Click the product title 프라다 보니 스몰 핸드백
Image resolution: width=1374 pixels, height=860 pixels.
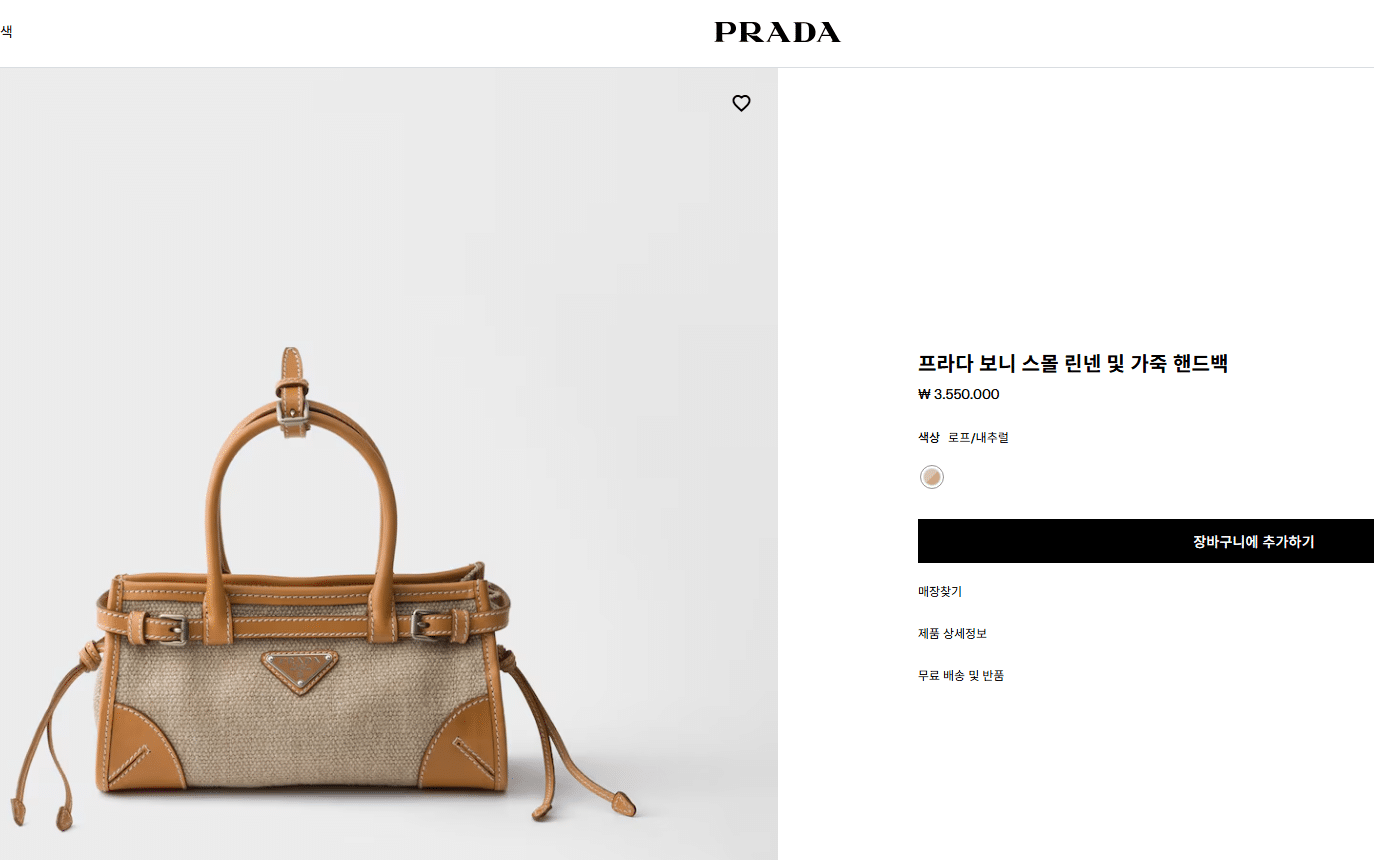point(1073,364)
